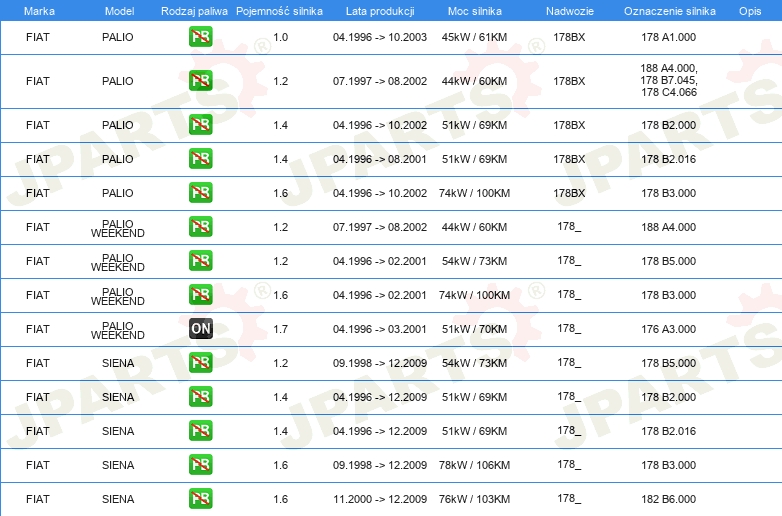This screenshot has height=516, width=782.
Task: Select the multi-line engine codes 188 A4.000, 178 B7.045
Action: click(x=668, y=80)
